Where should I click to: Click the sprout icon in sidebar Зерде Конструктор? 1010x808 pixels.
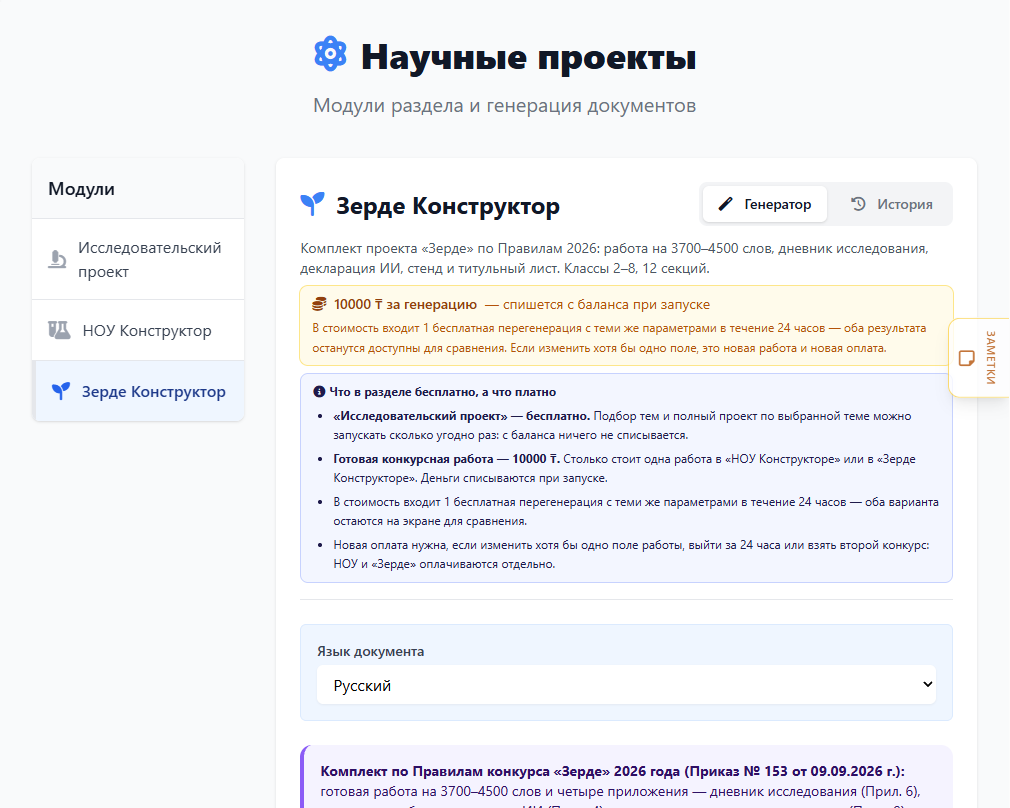[61, 390]
